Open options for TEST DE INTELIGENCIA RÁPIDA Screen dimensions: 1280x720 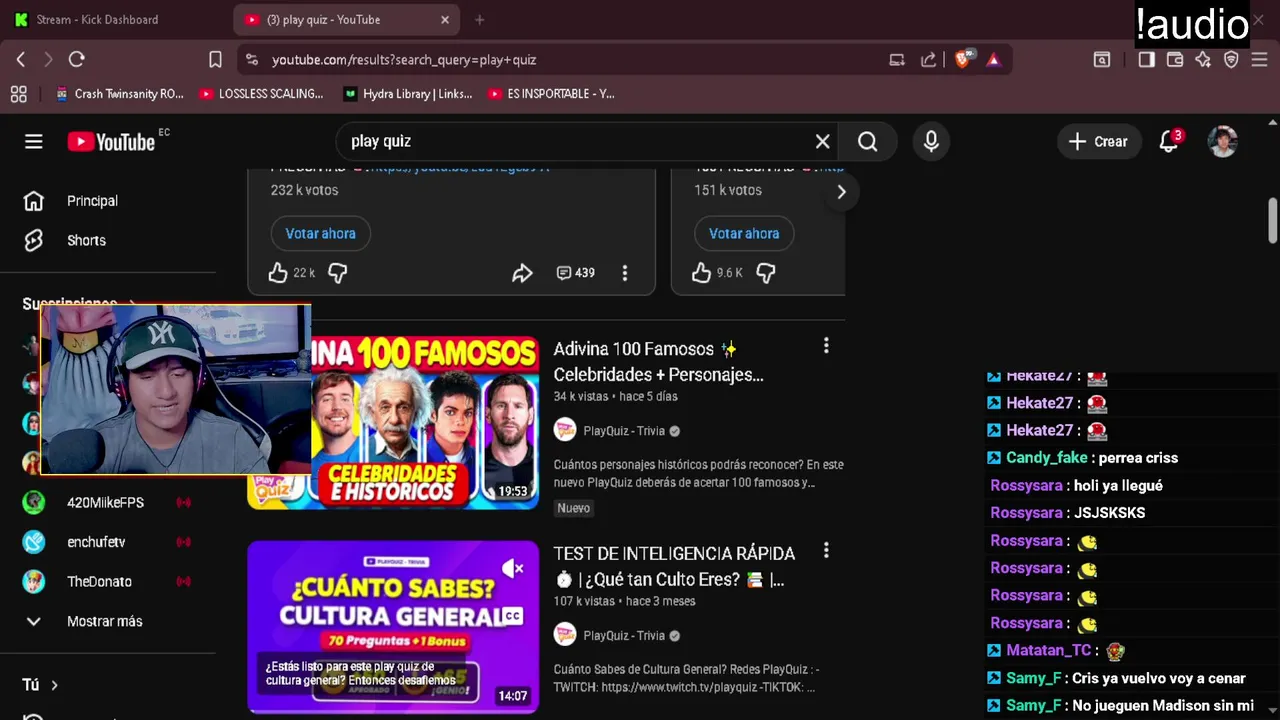tap(826, 551)
